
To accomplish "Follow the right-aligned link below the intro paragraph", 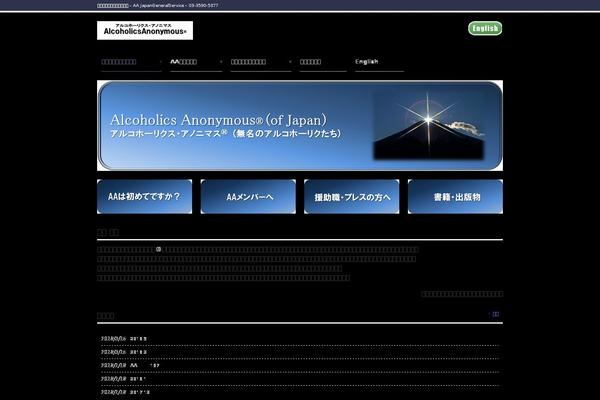I will 462,294.
